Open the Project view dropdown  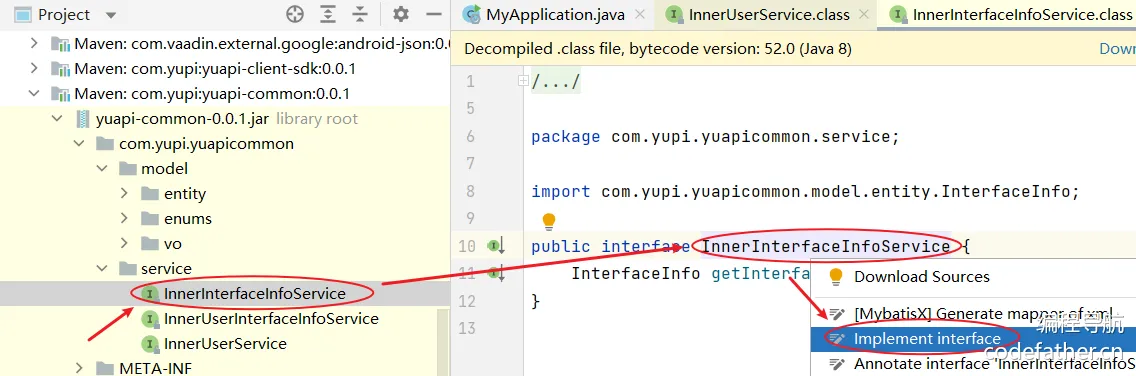110,15
